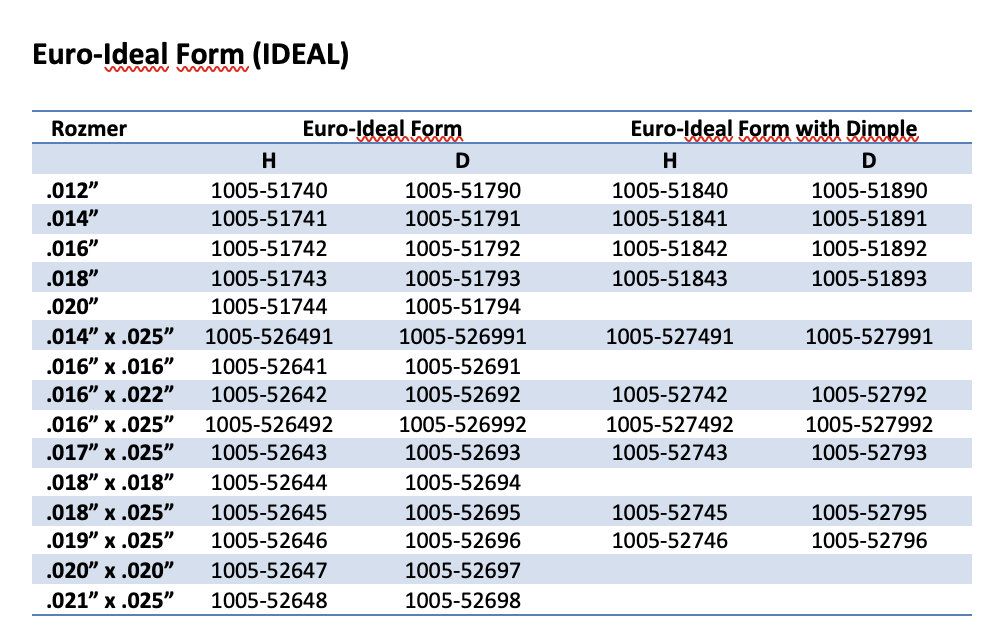Select the cell 1005-527492
The width and height of the screenshot is (994, 632).
click(x=669, y=424)
